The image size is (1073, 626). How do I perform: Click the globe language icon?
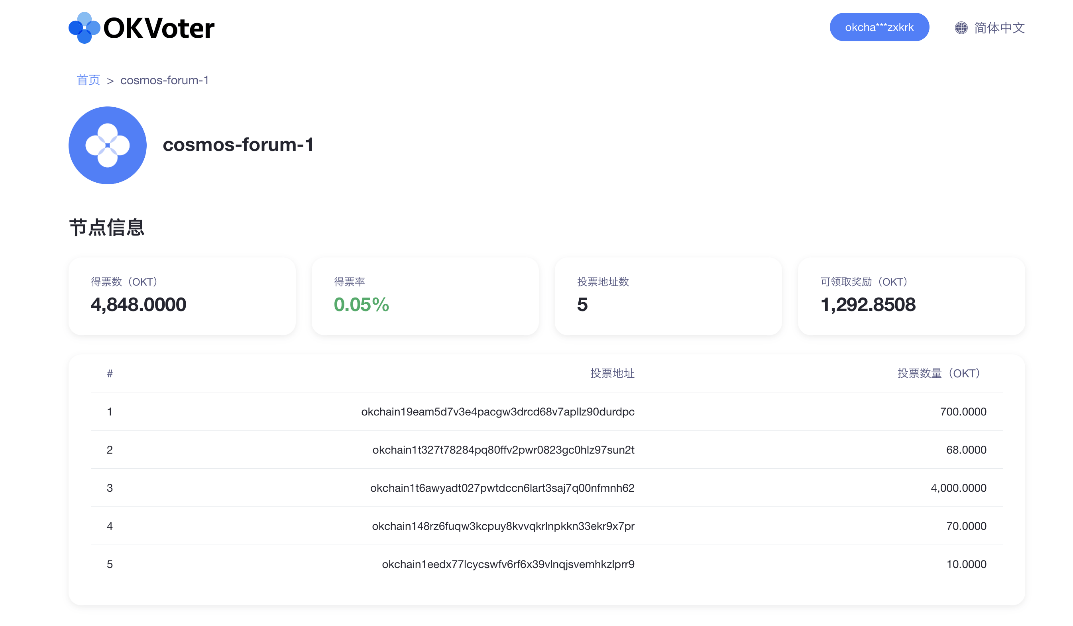961,28
